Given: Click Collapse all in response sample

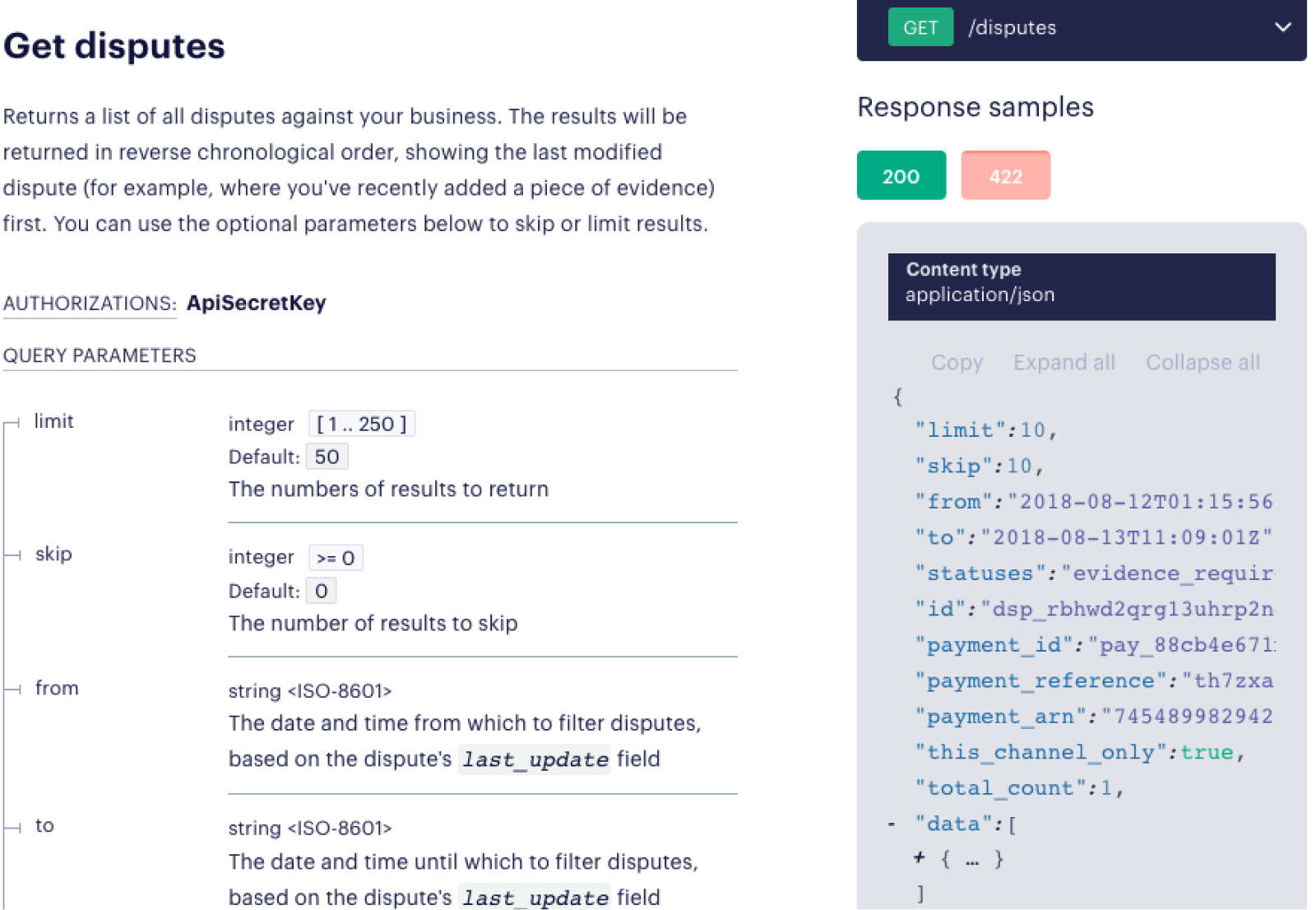Looking at the screenshot, I should [1202, 363].
